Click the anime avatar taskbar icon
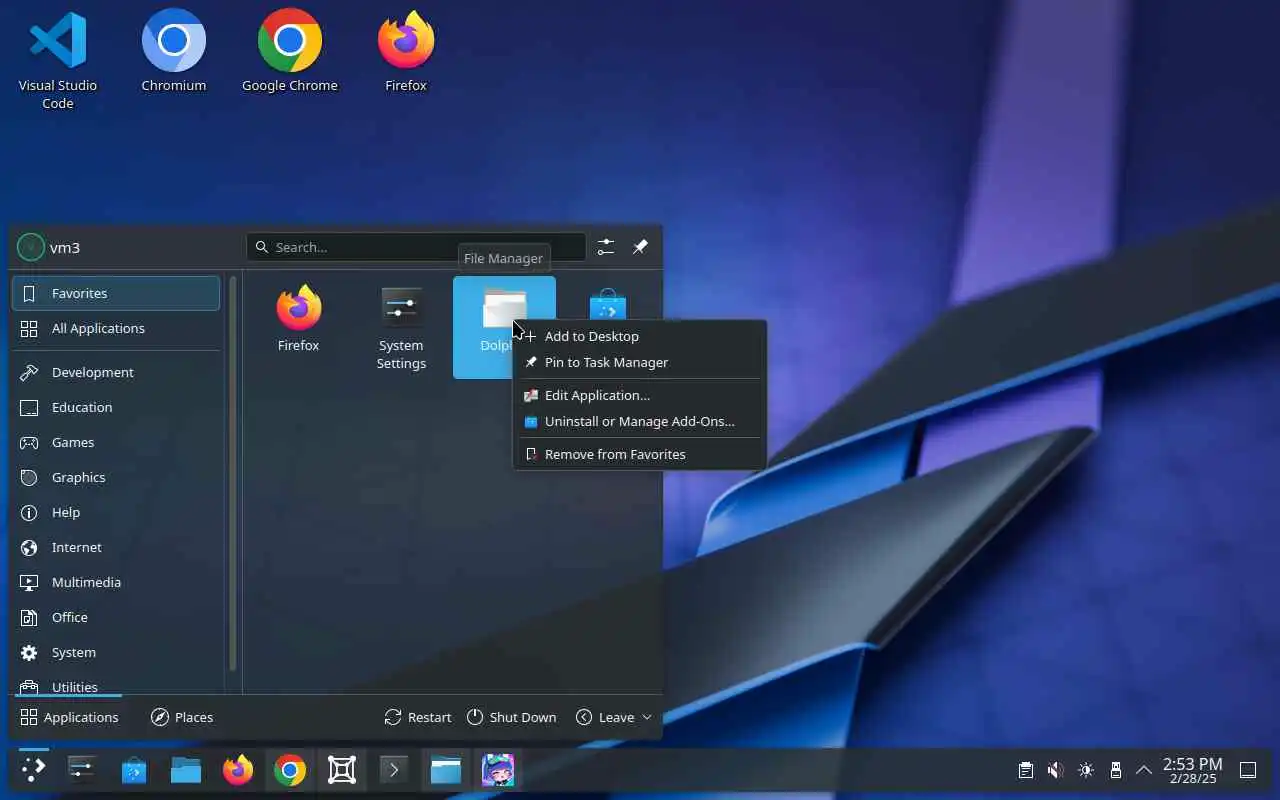Image resolution: width=1280 pixels, height=800 pixels. pyautogui.click(x=497, y=770)
